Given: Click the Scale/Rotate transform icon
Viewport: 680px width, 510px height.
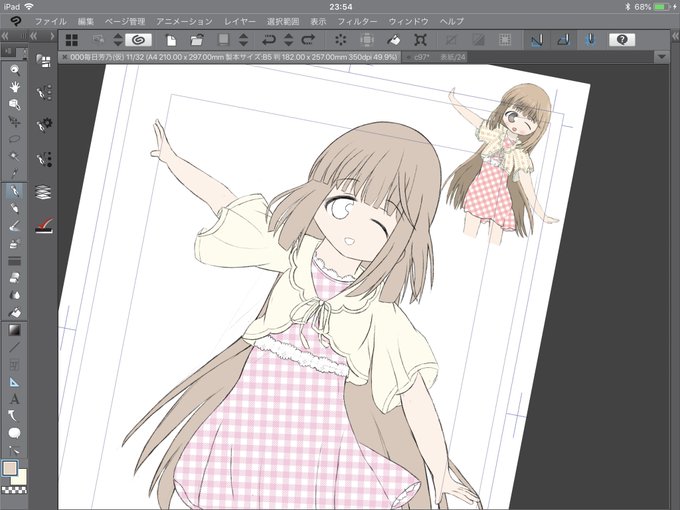Looking at the screenshot, I should pyautogui.click(x=420, y=40).
